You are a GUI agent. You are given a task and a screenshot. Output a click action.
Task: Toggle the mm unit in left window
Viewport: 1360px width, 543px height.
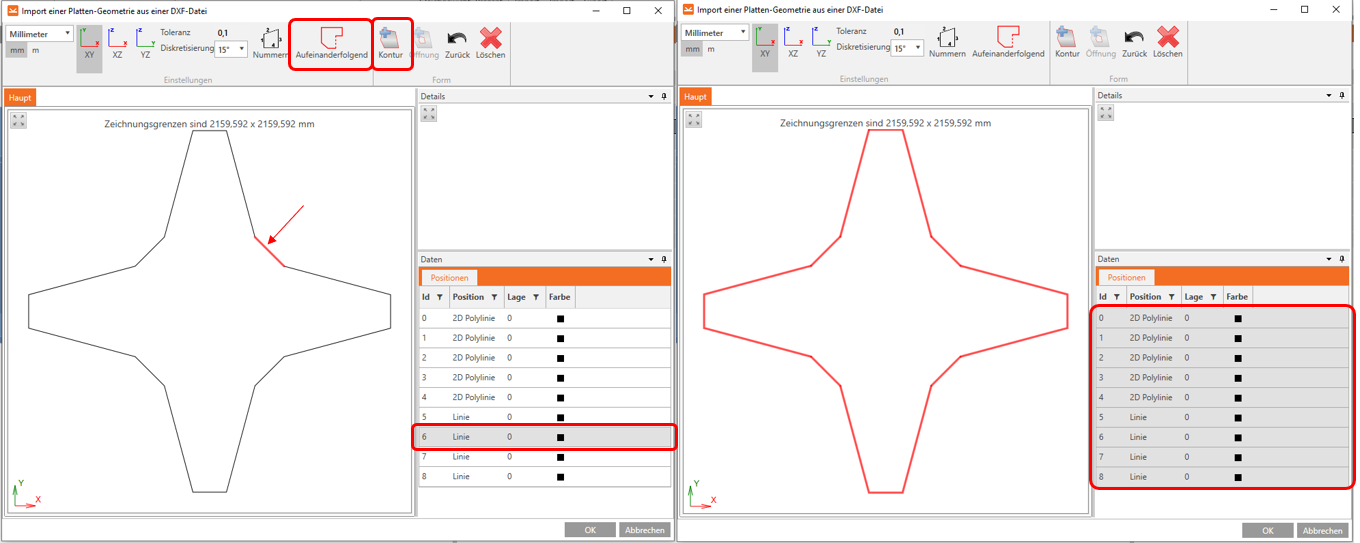coord(17,50)
